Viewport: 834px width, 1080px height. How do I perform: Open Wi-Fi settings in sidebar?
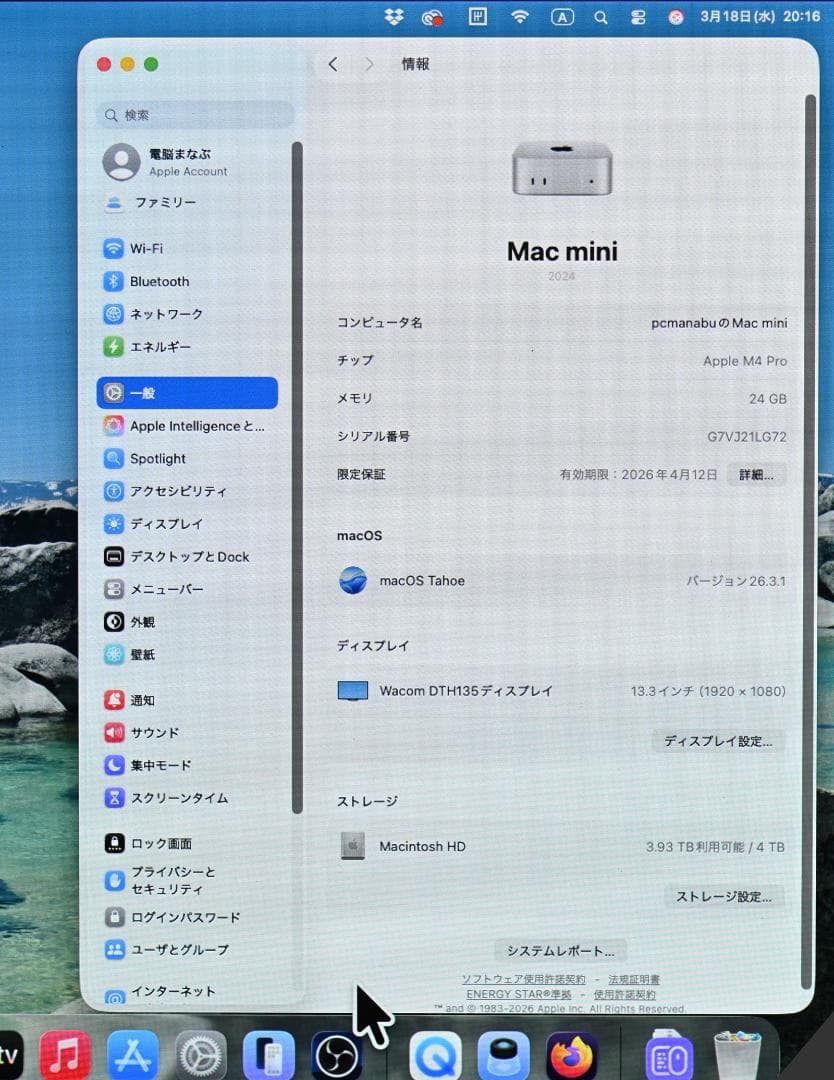point(146,249)
